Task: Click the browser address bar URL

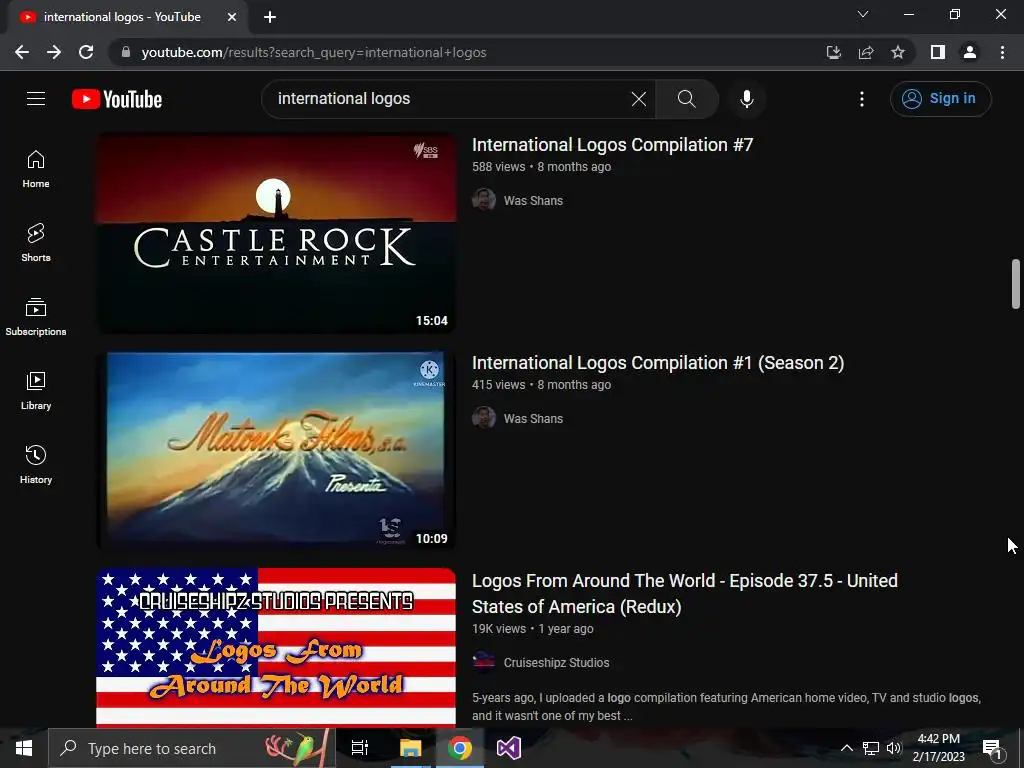Action: click(313, 52)
